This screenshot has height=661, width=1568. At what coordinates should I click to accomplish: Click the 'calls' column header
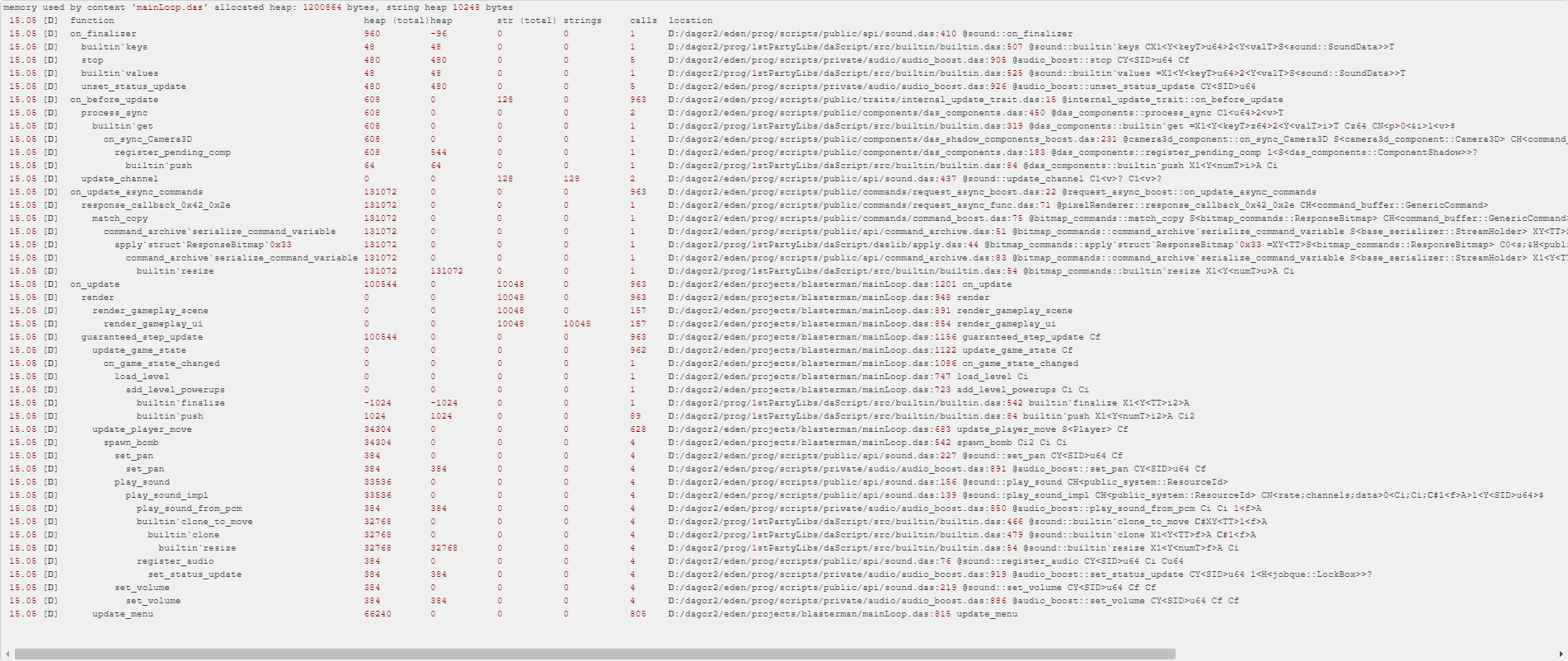pos(643,21)
